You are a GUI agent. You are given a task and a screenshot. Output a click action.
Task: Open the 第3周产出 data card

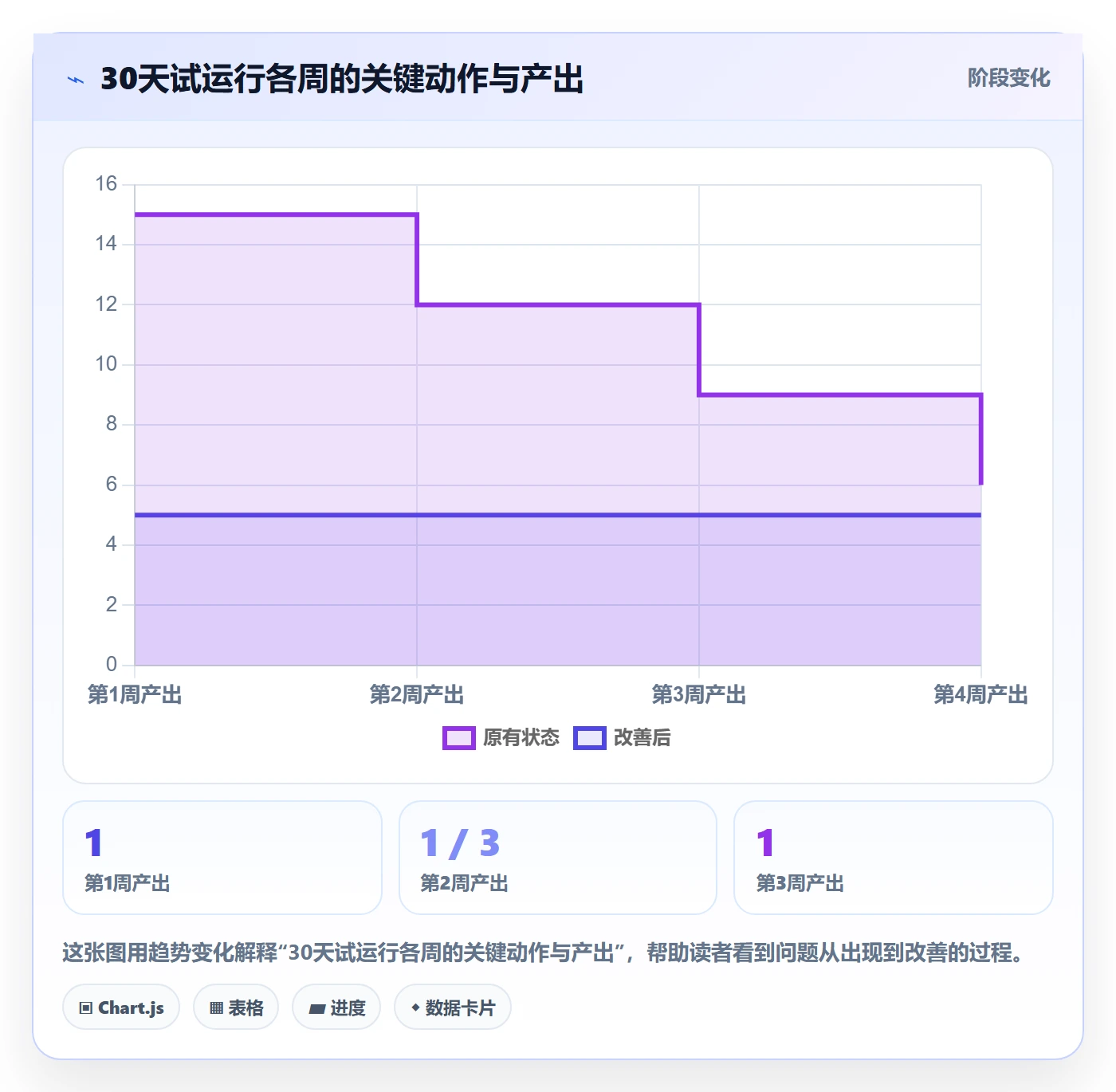pos(894,858)
